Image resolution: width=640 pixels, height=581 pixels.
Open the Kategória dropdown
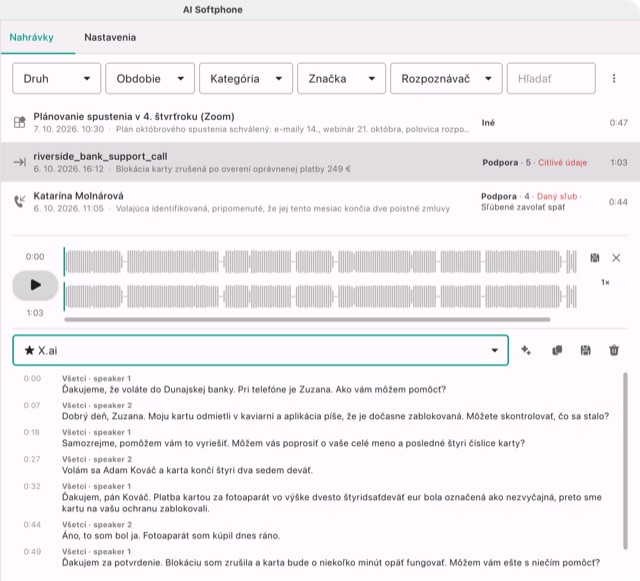point(246,78)
